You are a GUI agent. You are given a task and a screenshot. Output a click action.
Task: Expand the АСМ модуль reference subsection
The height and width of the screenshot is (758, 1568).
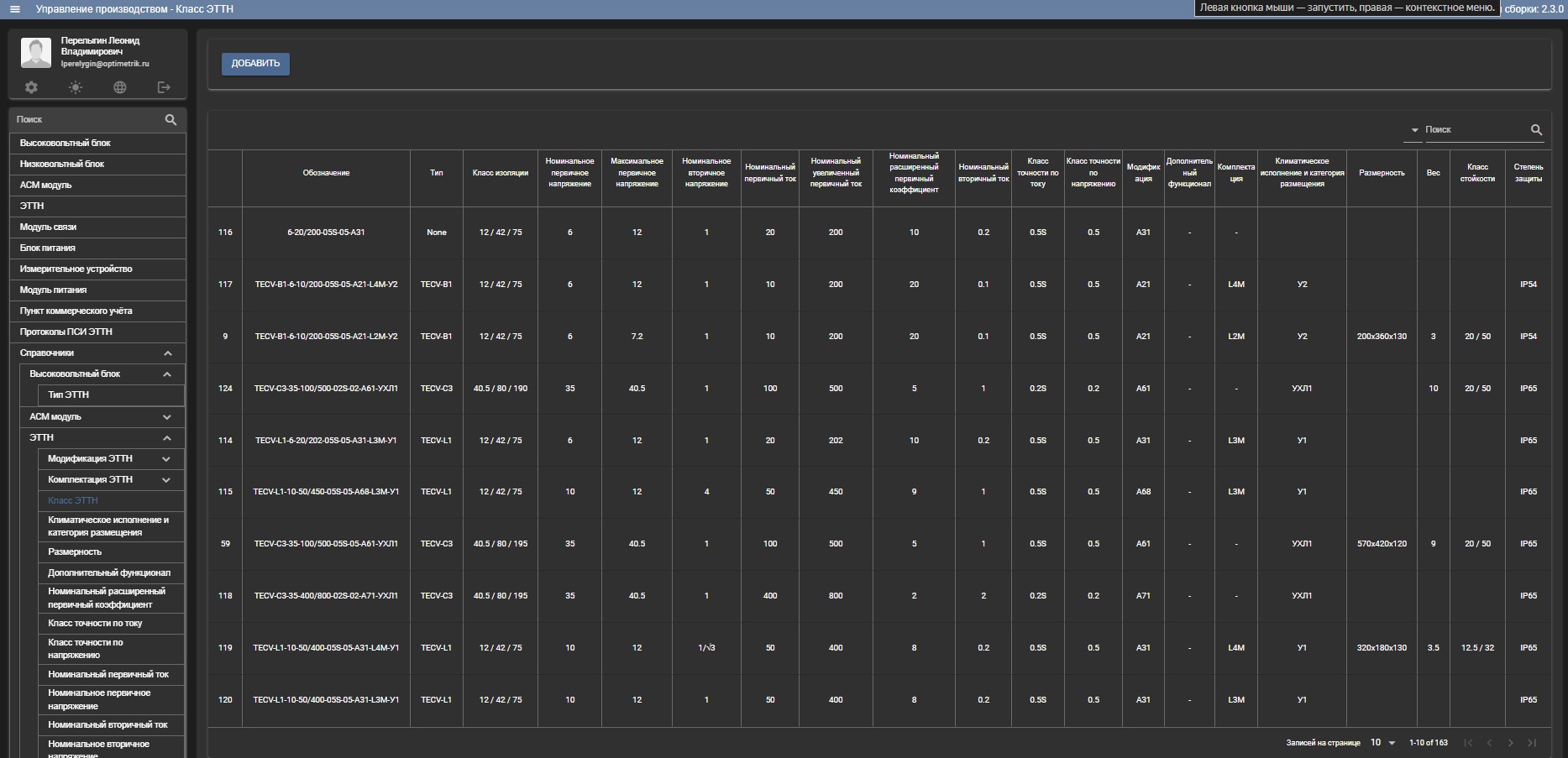(x=166, y=417)
